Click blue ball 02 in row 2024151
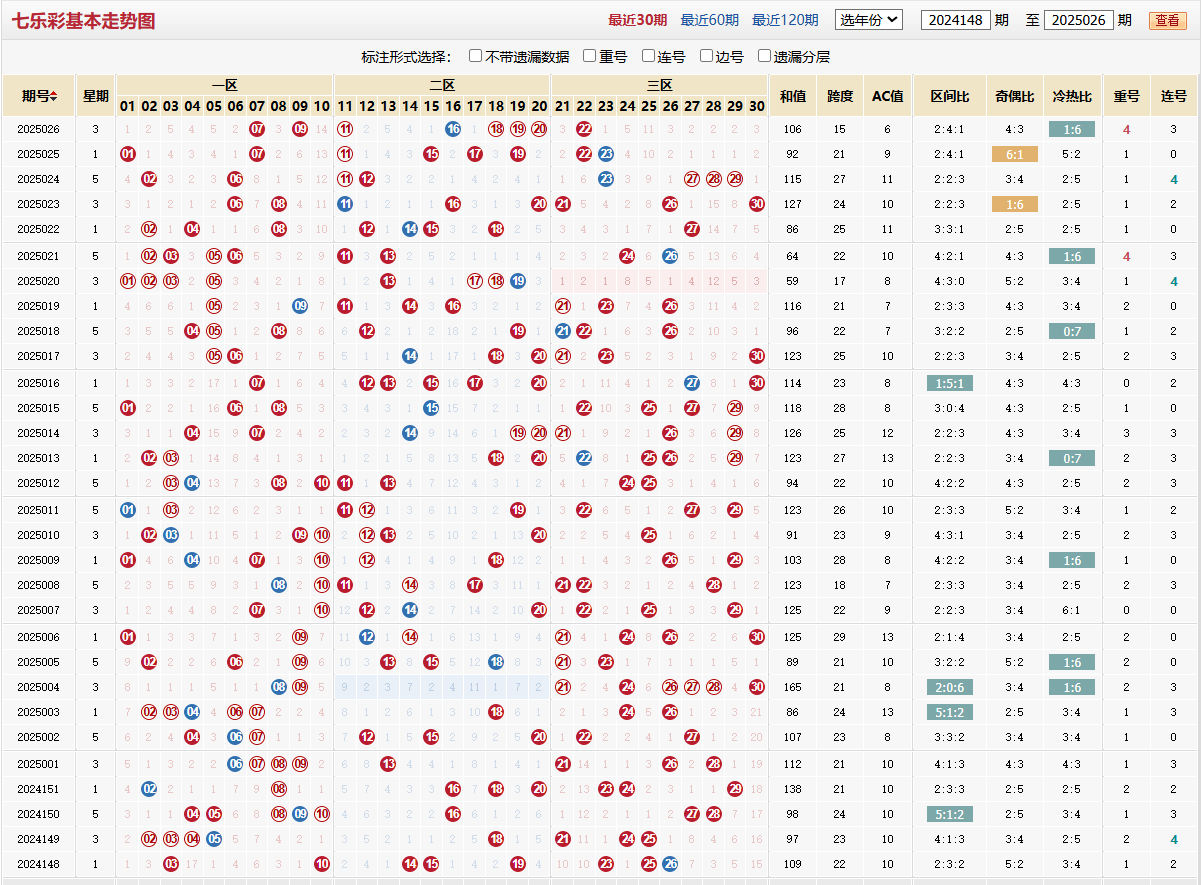1201x885 pixels. 149,789
